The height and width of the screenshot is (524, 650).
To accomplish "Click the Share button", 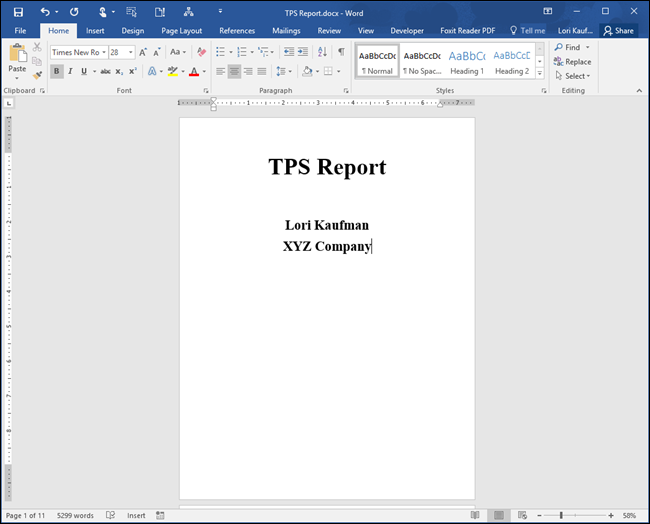I will coord(618,31).
